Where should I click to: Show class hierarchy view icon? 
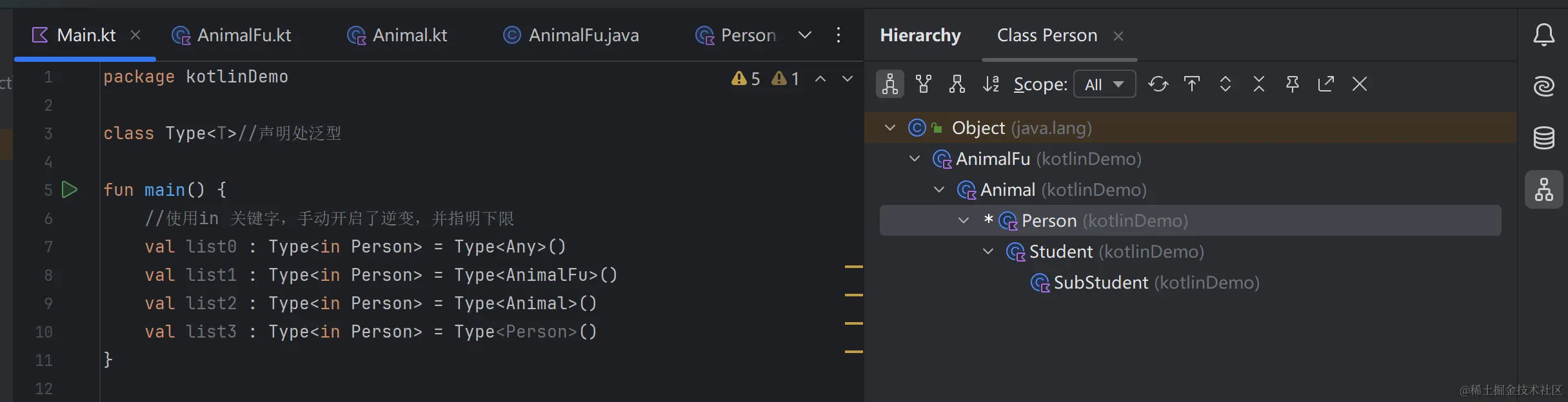tap(890, 84)
